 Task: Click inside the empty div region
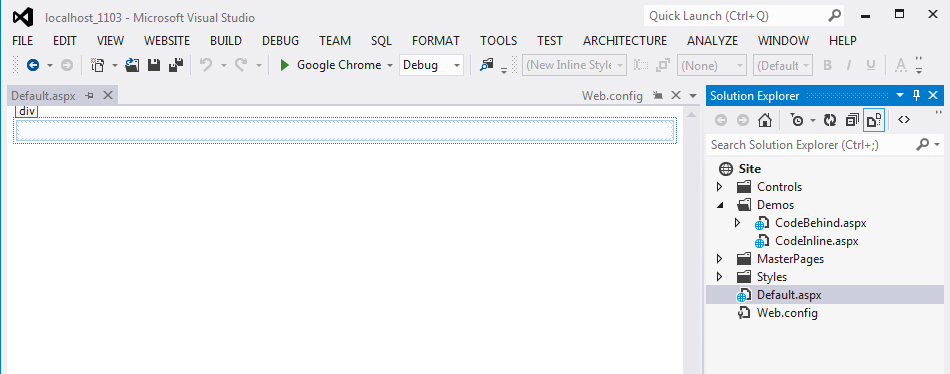point(345,130)
